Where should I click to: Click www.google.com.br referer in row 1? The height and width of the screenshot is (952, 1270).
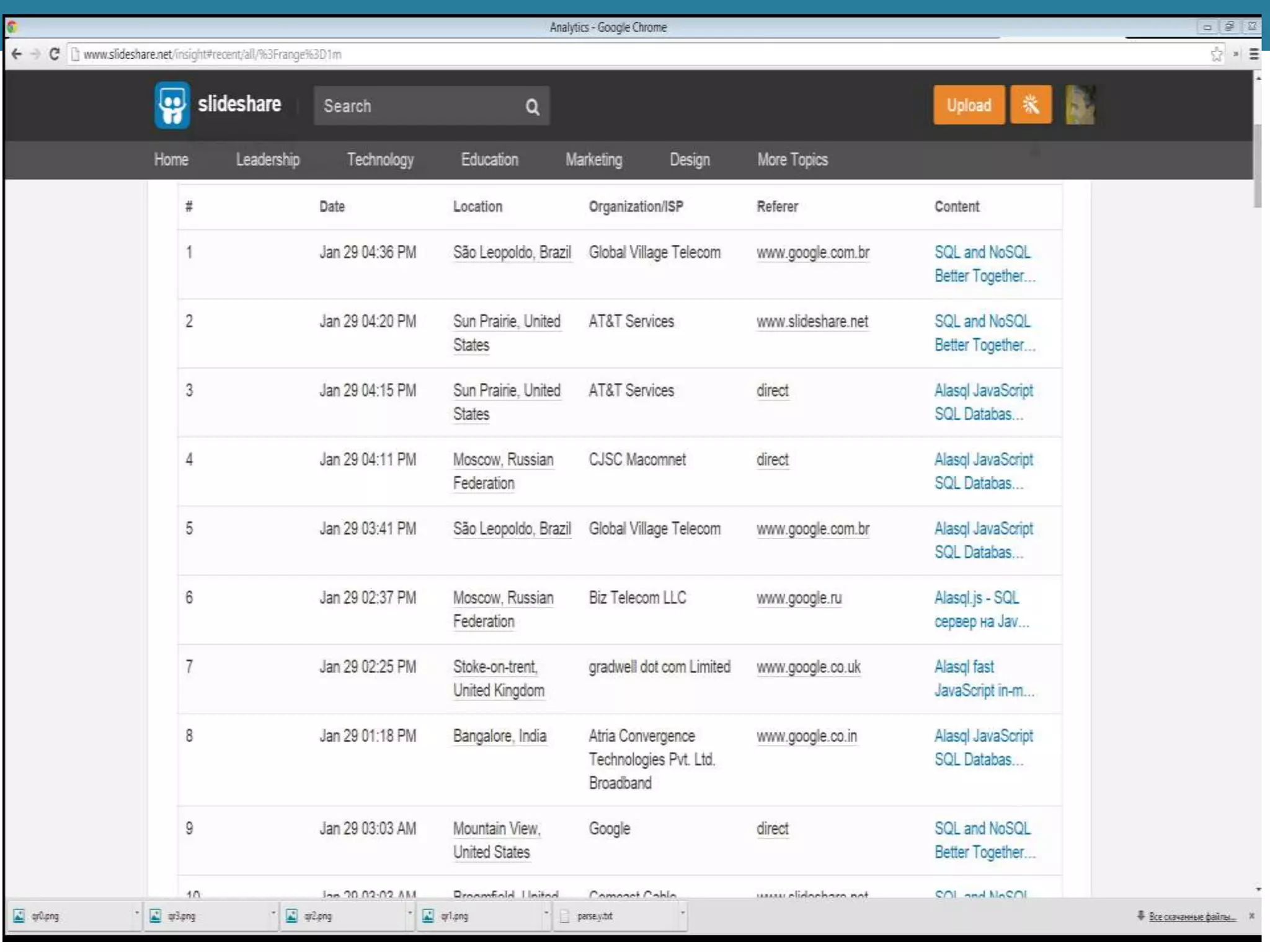click(813, 253)
